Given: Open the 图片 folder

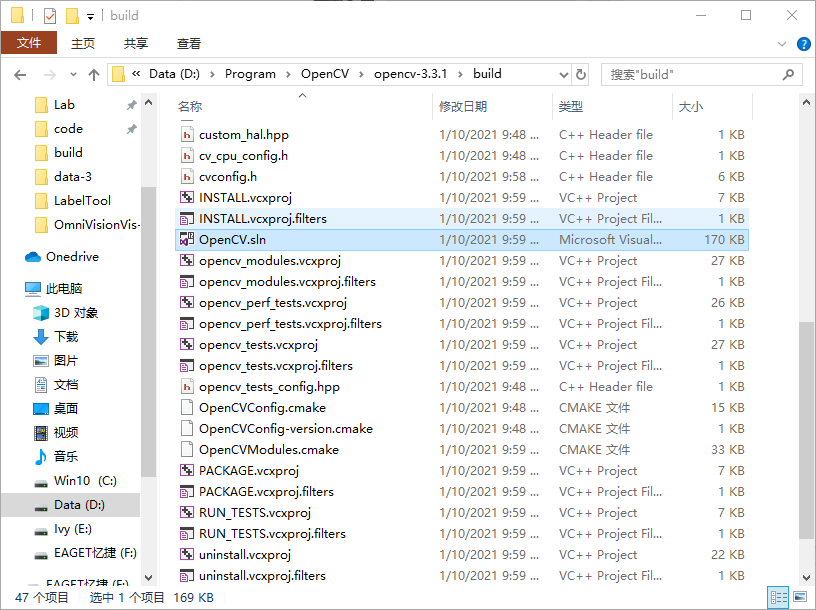Looking at the screenshot, I should (66, 361).
